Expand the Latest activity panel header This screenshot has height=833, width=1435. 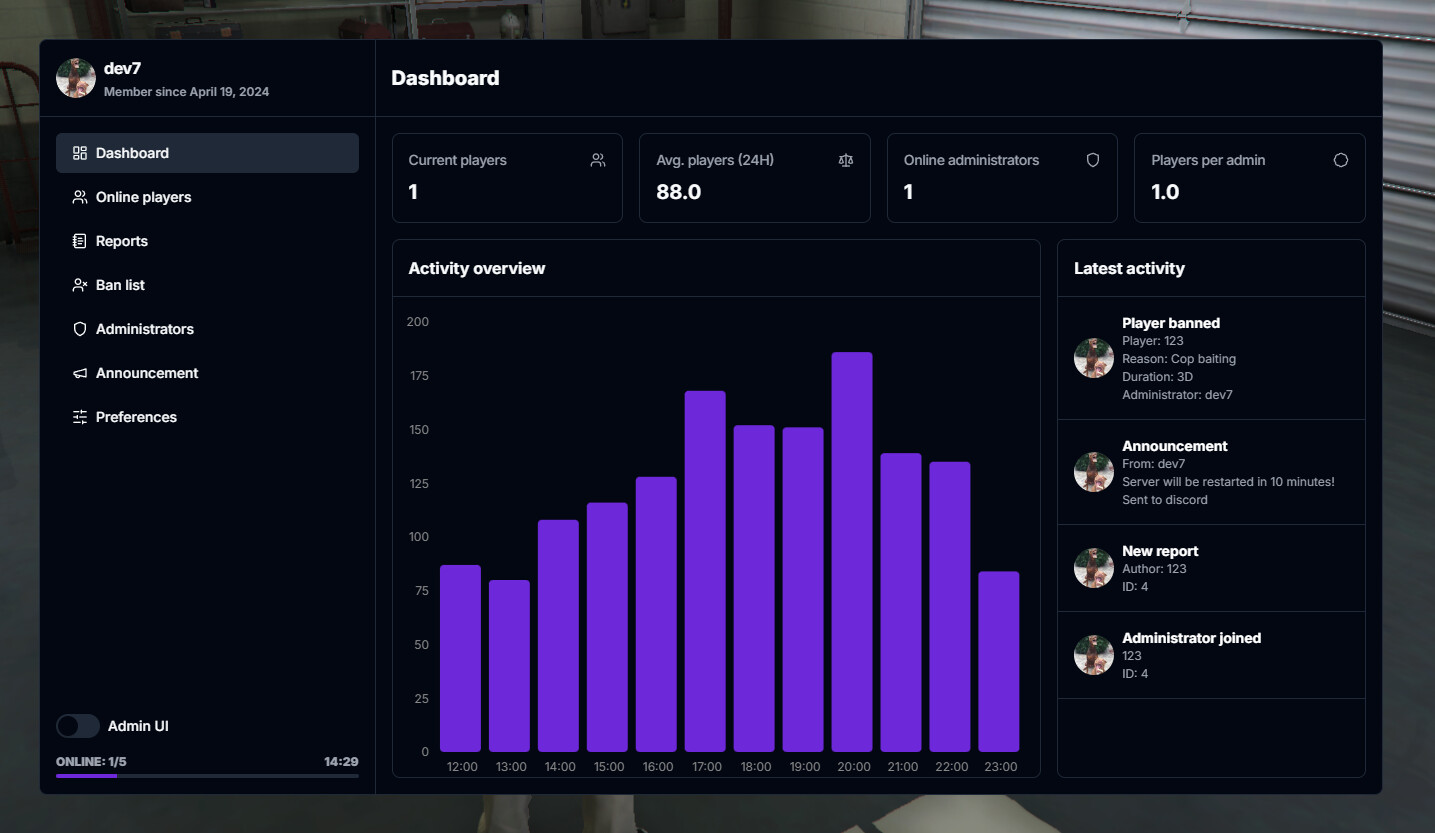(1129, 267)
